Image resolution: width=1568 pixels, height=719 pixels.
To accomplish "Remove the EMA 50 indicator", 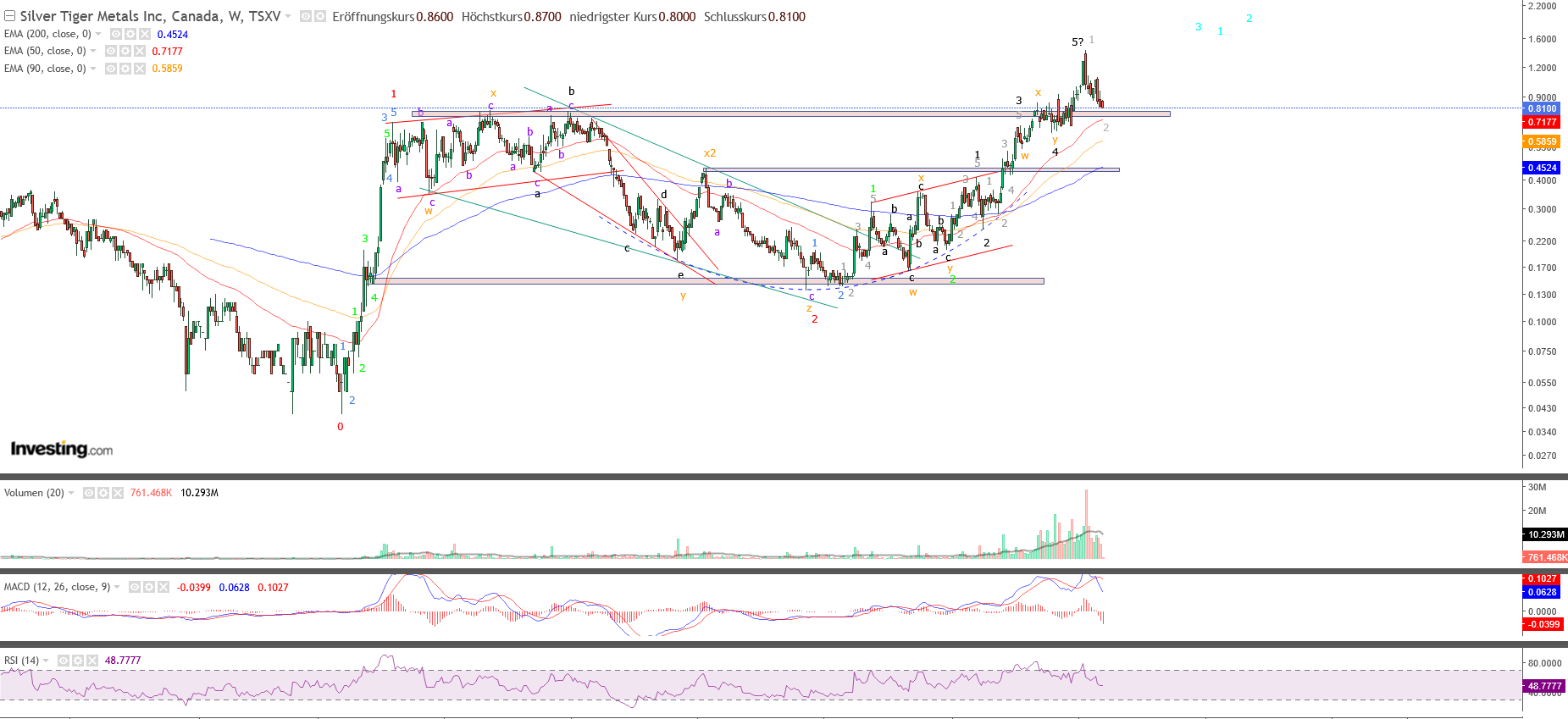I will (x=139, y=51).
